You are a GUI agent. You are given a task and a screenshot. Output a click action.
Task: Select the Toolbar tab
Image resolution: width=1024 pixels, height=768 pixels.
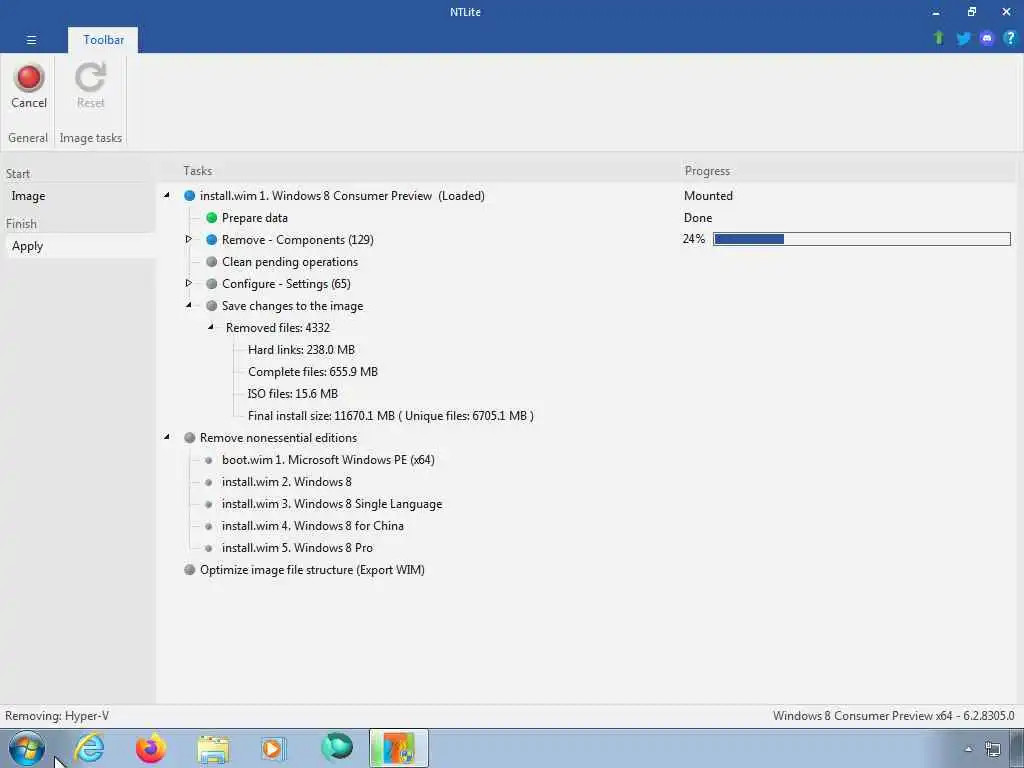tap(103, 40)
